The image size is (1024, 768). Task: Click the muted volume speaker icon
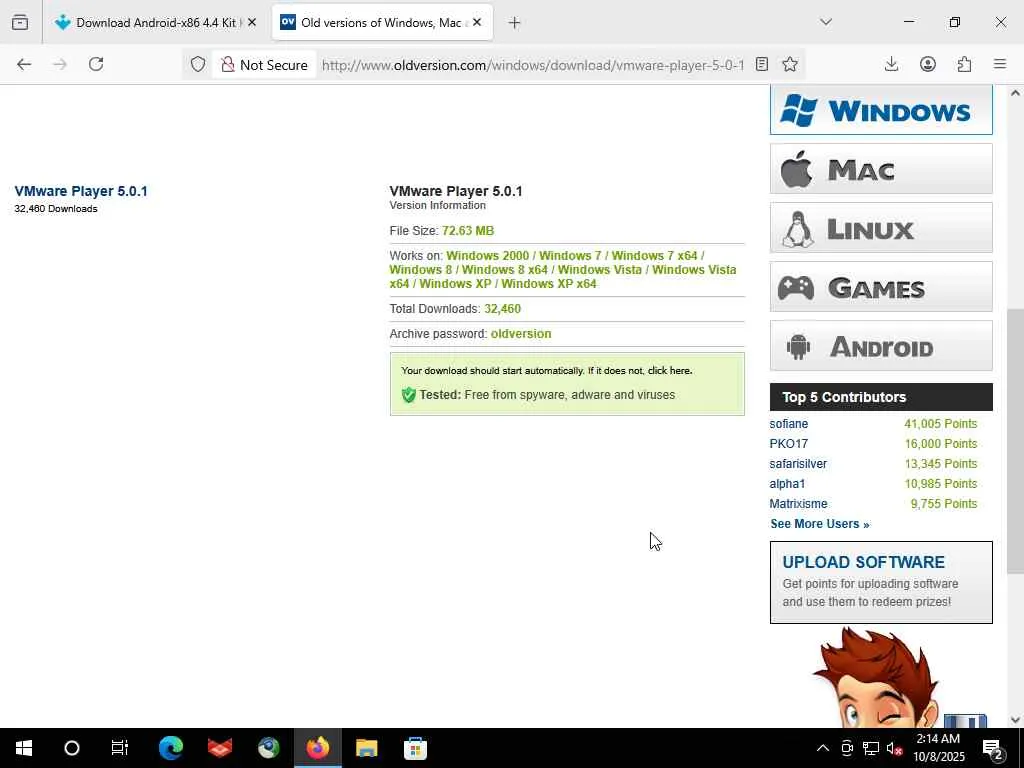(x=894, y=748)
